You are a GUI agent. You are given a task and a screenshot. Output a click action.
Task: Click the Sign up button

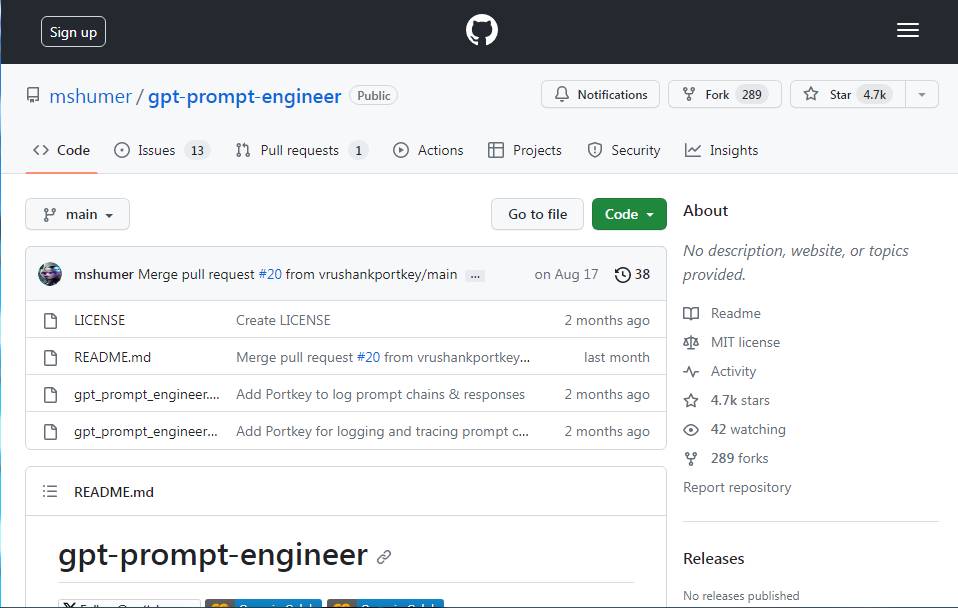click(x=73, y=31)
